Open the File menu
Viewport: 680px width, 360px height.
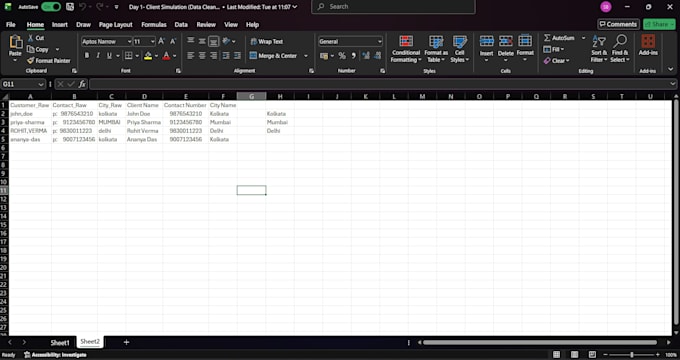pos(11,25)
